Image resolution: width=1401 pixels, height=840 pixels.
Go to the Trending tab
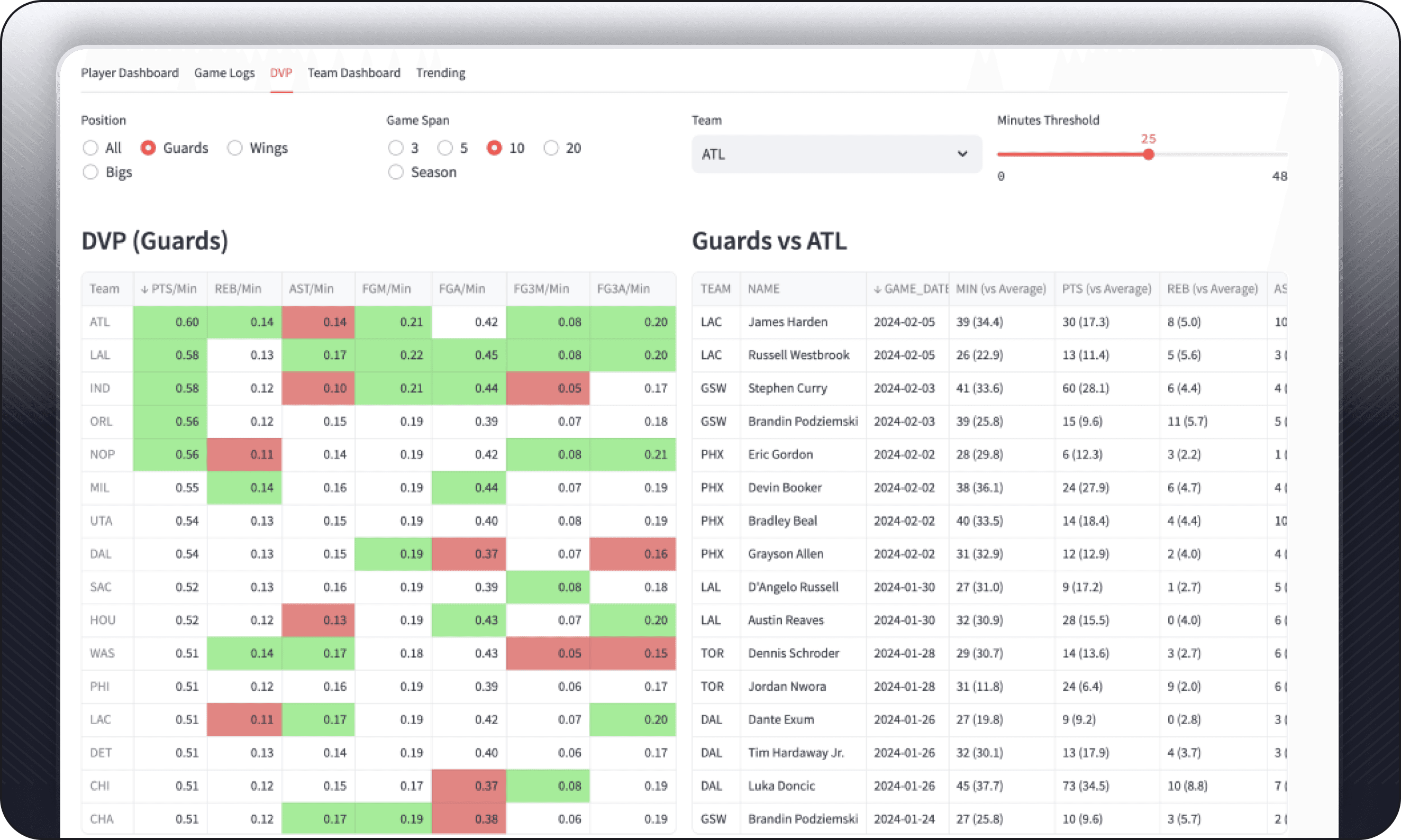pyautogui.click(x=440, y=73)
